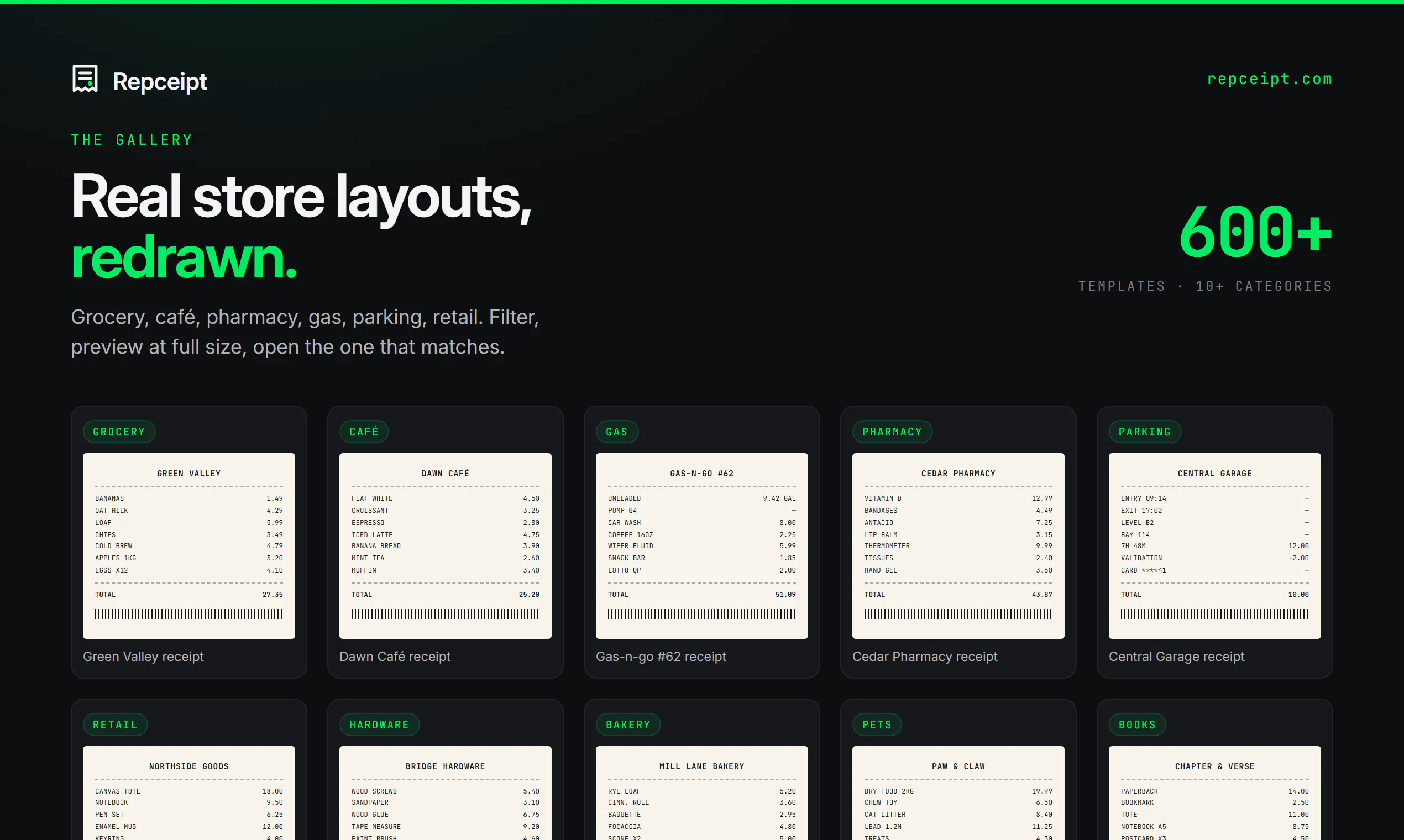Screen dimensions: 1404x840
Task: Click the OAT MILK line item
Action: [x=189, y=511]
